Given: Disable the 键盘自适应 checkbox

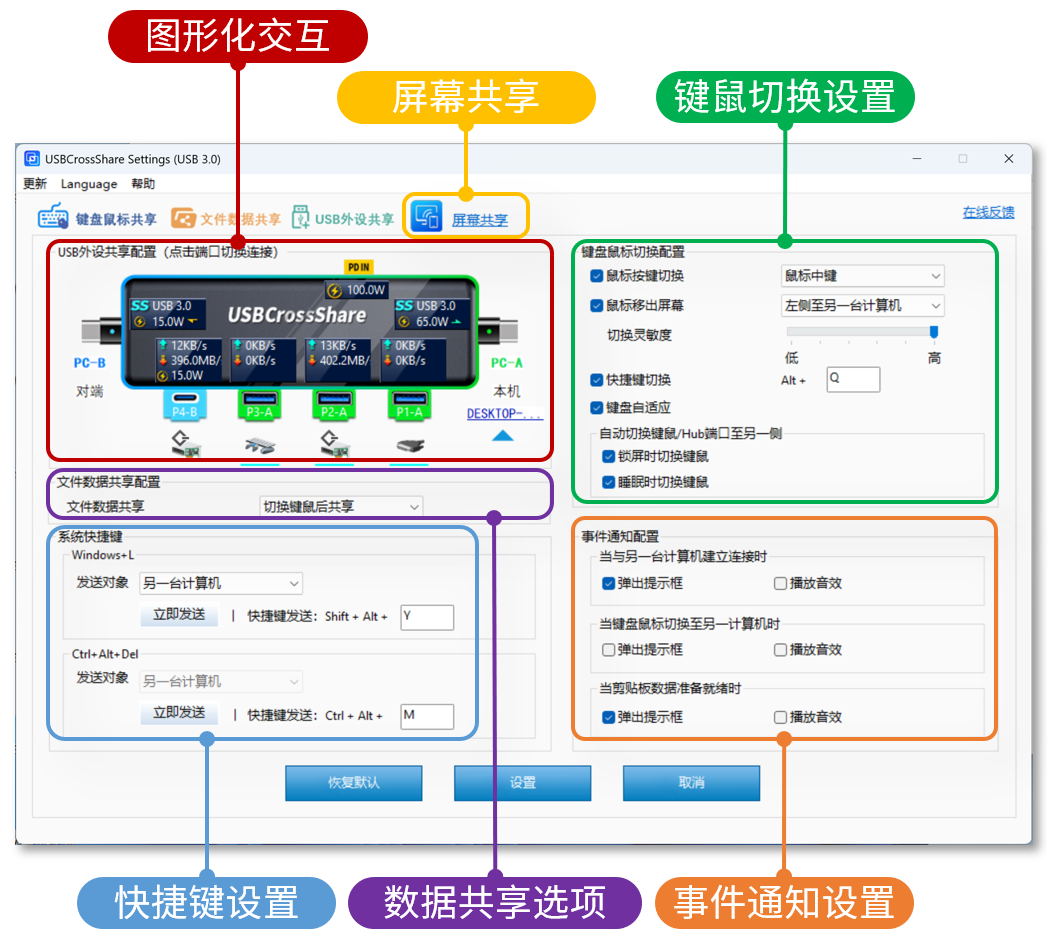Looking at the screenshot, I should click(597, 408).
